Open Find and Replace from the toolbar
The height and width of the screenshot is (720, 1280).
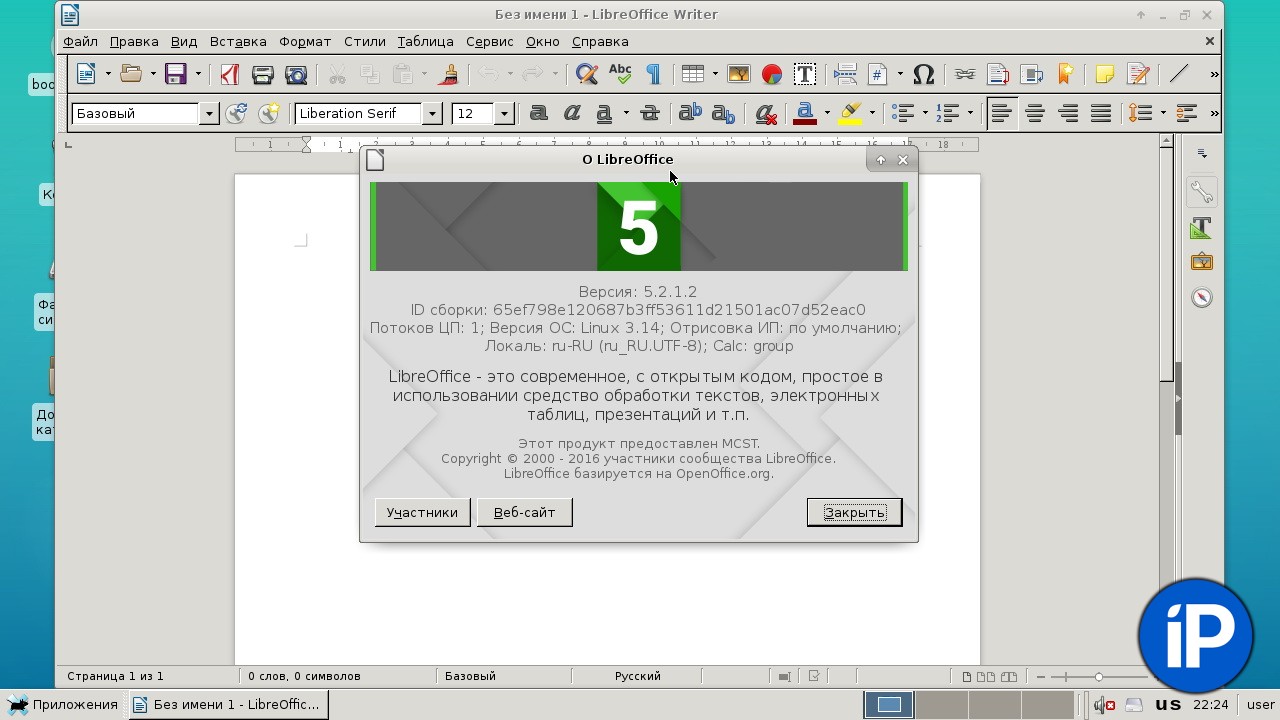tap(587, 74)
